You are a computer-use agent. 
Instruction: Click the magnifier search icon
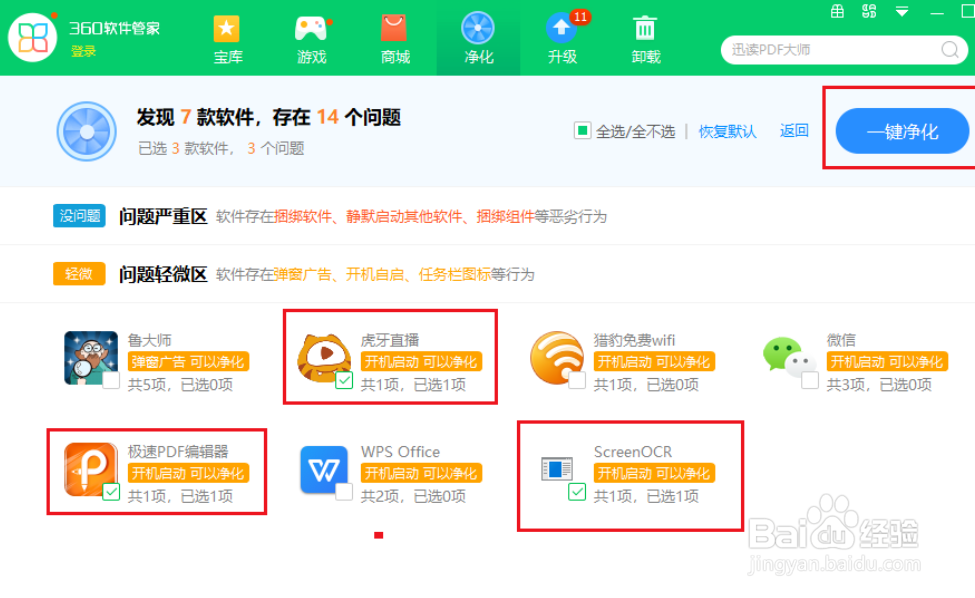[x=950, y=50]
